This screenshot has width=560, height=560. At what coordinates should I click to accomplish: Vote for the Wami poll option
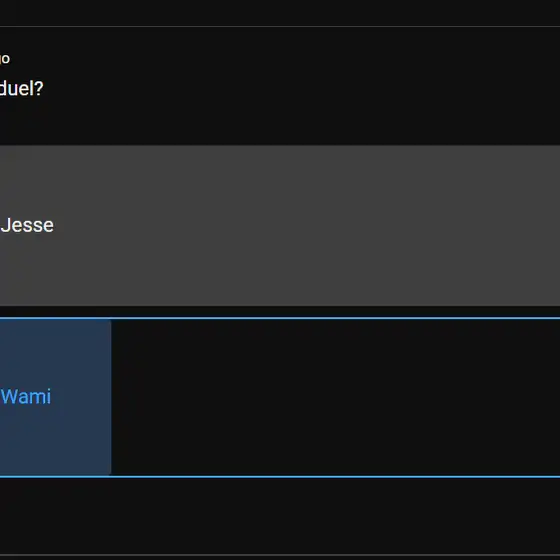280,397
